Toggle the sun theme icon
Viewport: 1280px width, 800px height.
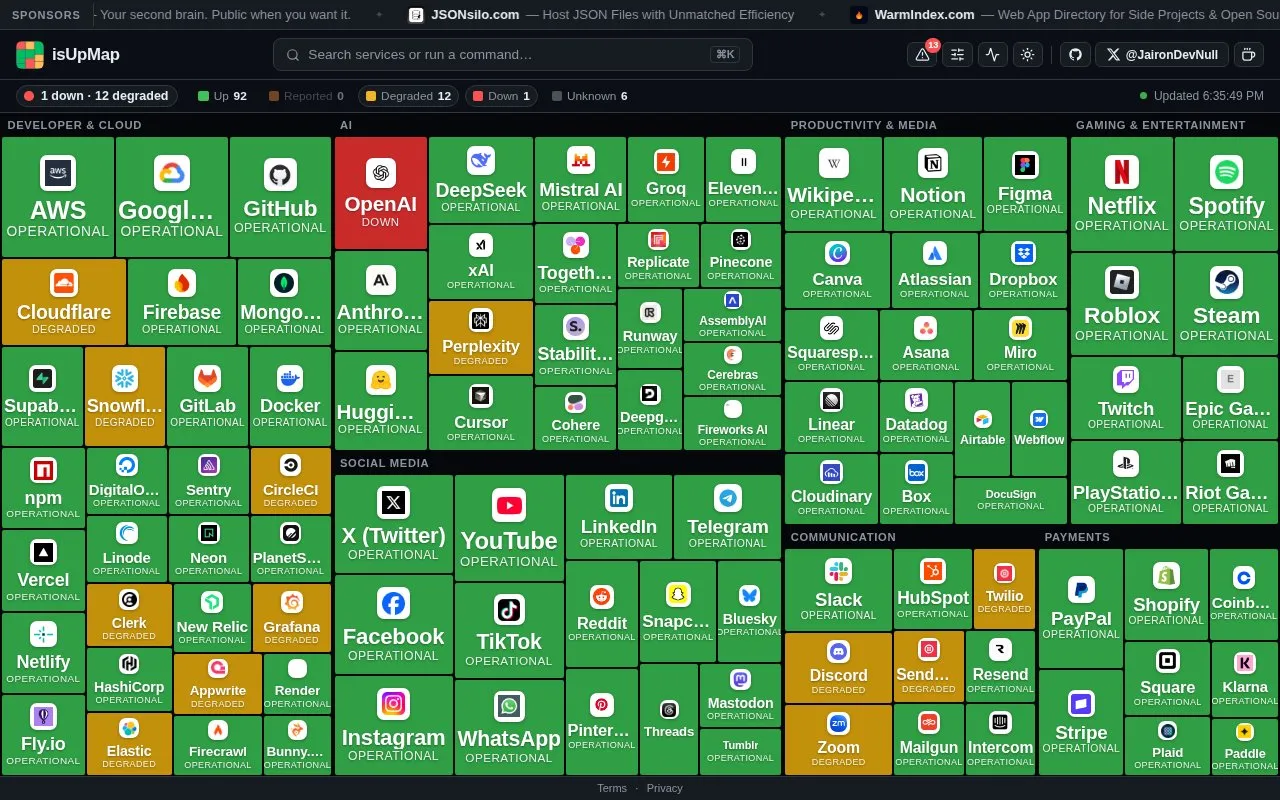tap(1028, 55)
